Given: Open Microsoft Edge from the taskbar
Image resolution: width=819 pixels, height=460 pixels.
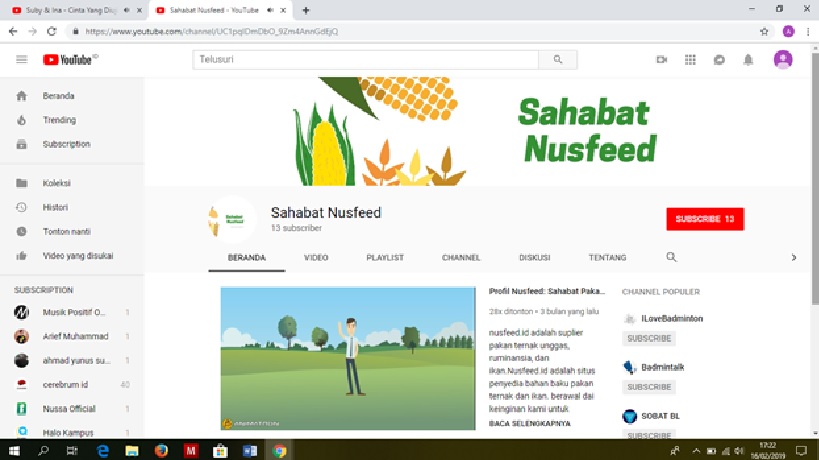Looking at the screenshot, I should [102, 450].
